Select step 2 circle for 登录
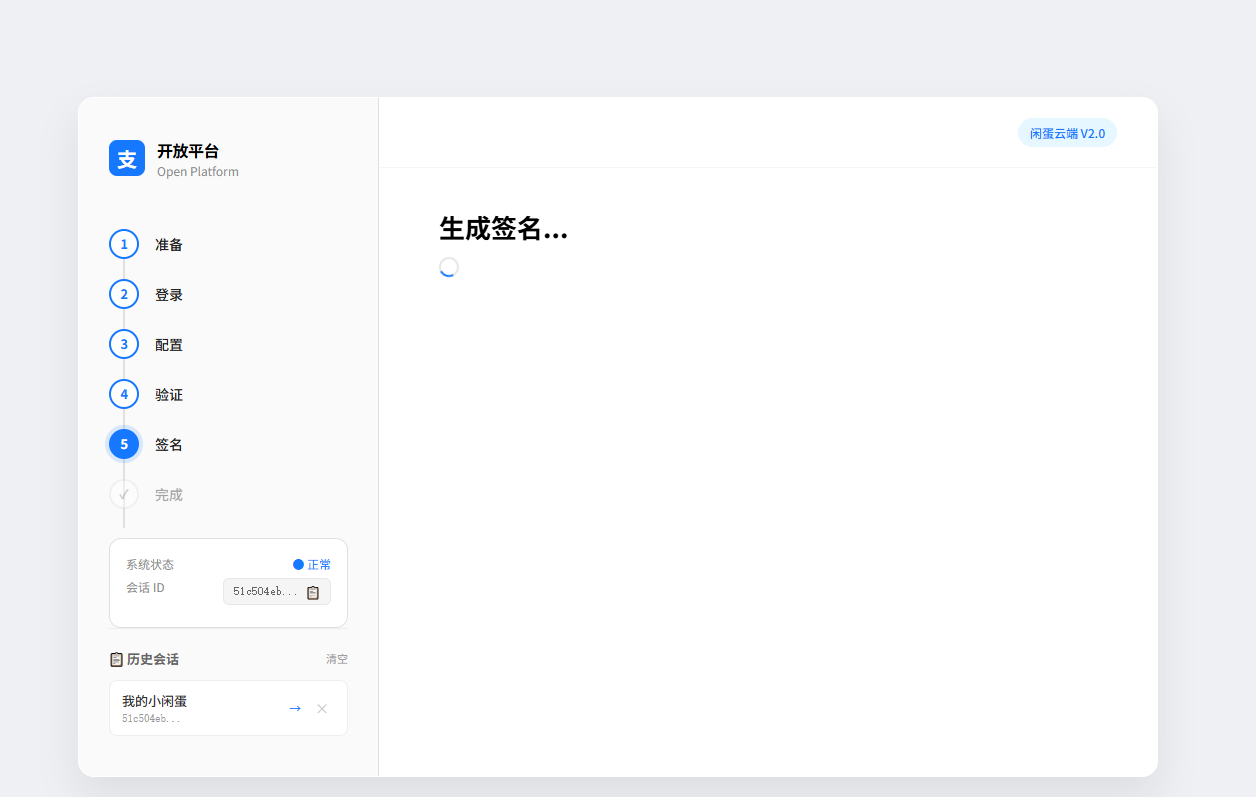The image size is (1256, 797). [124, 294]
